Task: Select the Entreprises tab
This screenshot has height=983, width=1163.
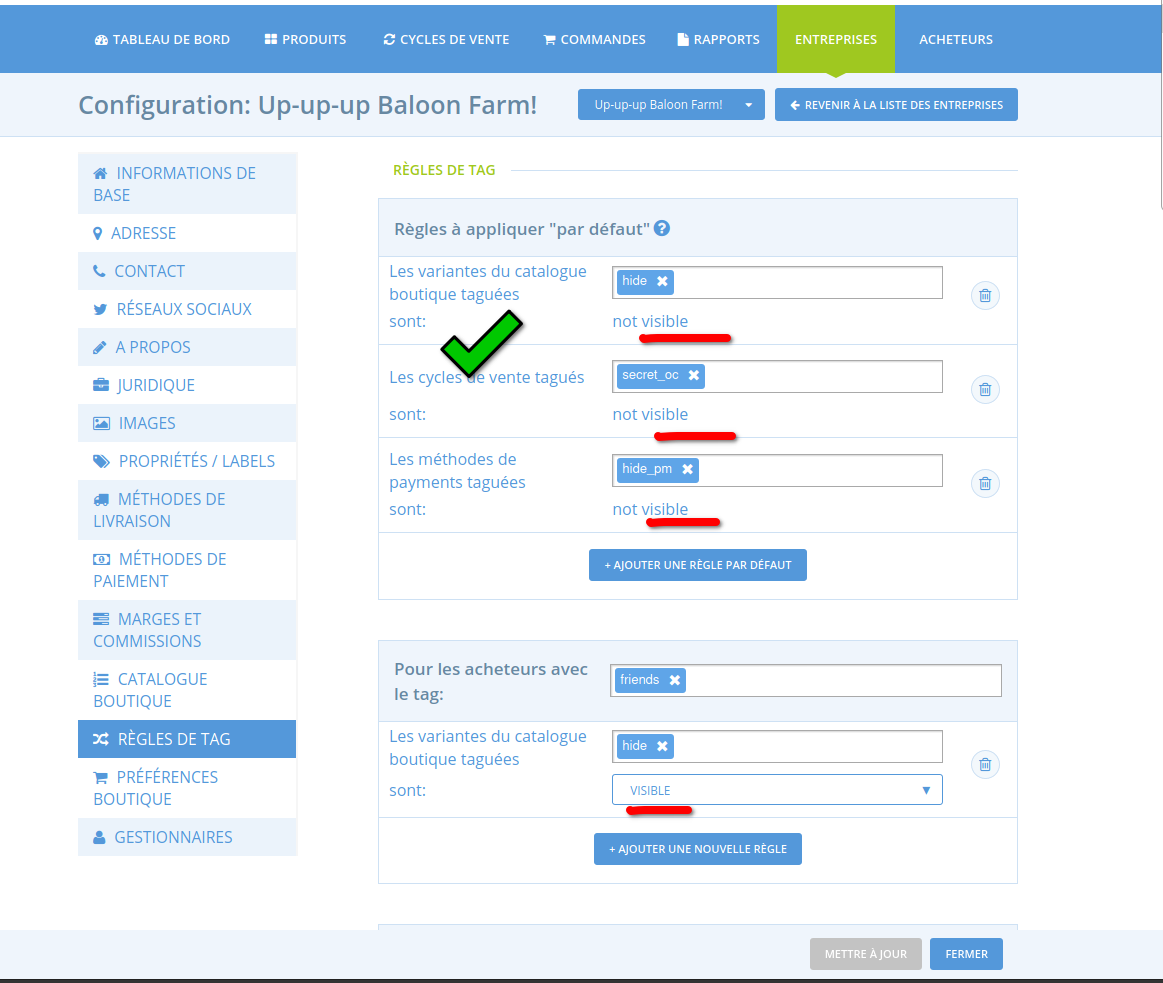Action: [x=836, y=39]
